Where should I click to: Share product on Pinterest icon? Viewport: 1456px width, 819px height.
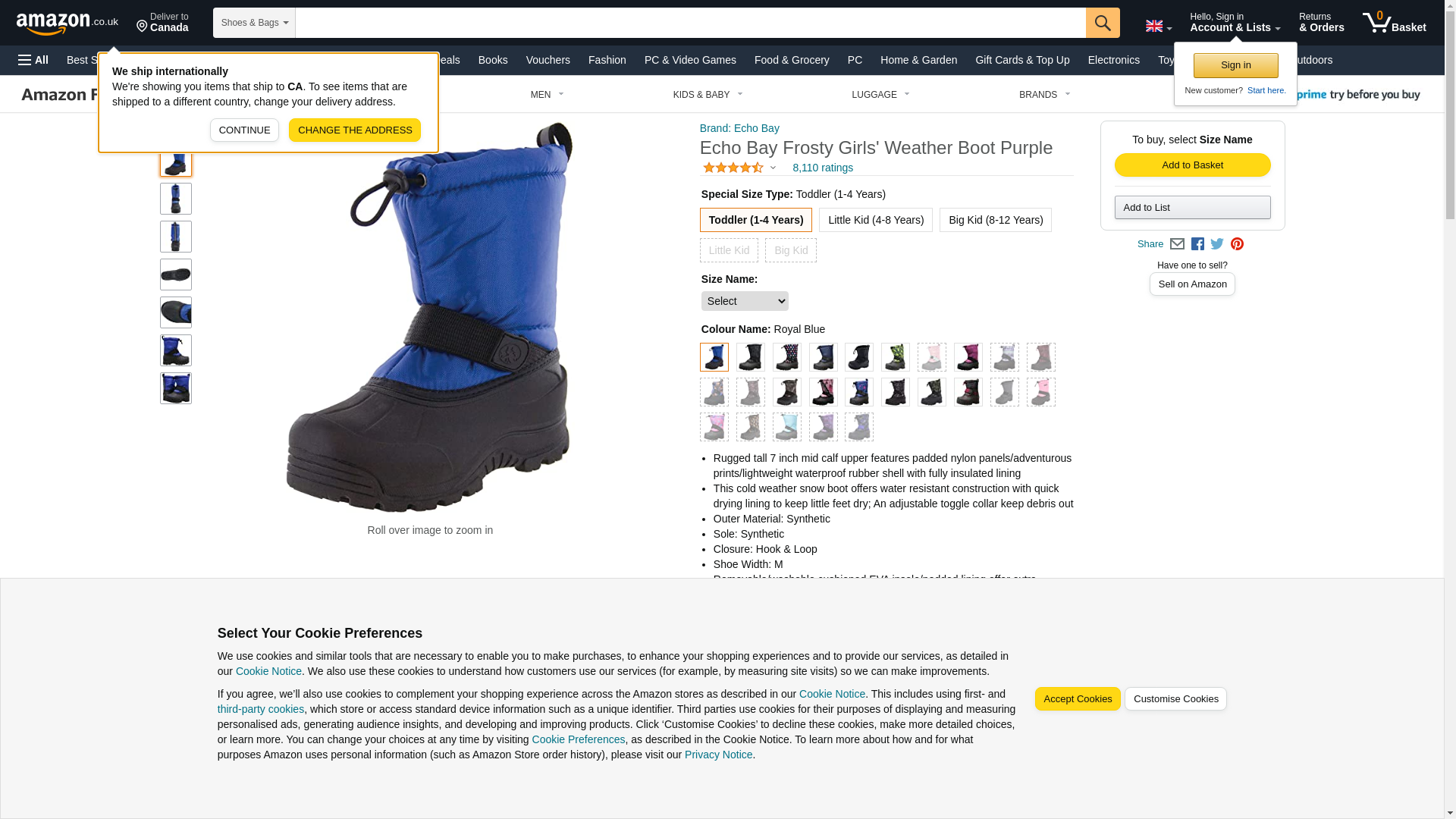pos(1237,244)
